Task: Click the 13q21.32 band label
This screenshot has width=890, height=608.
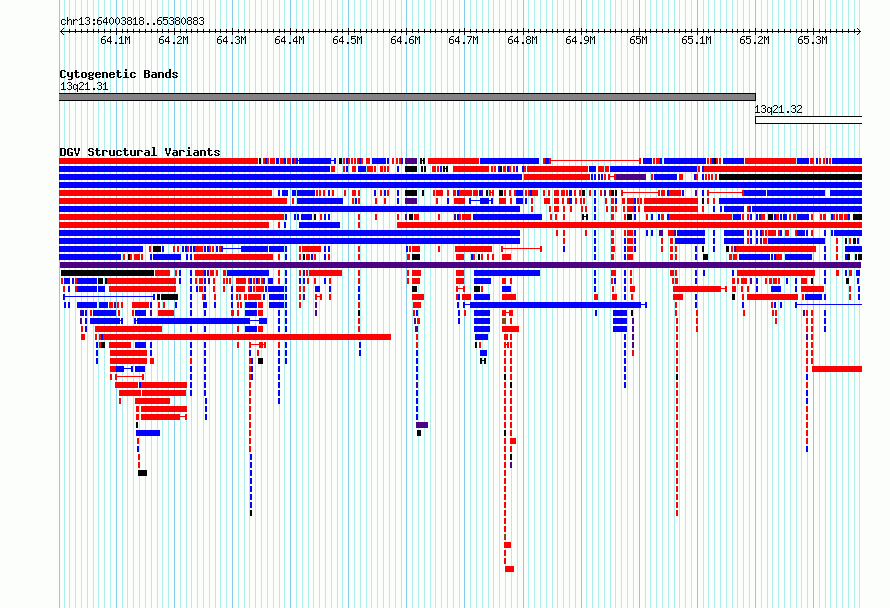Action: click(x=778, y=110)
